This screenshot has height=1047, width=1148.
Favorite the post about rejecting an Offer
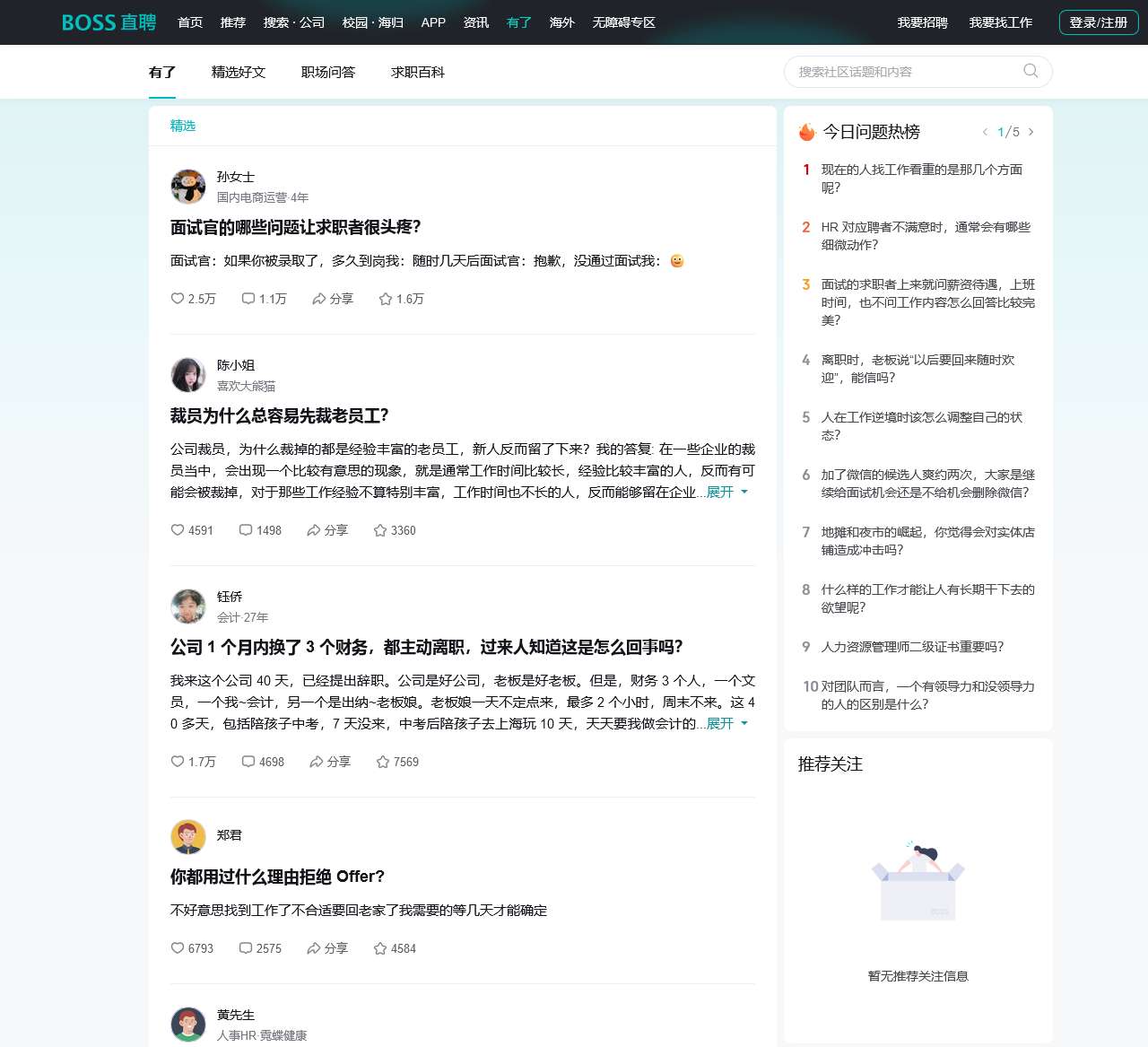tap(395, 948)
